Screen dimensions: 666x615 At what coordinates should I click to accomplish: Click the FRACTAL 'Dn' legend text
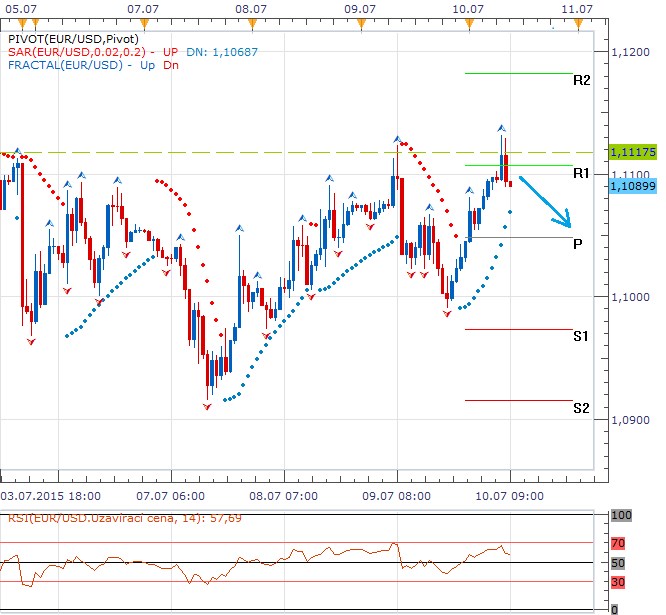coord(171,65)
